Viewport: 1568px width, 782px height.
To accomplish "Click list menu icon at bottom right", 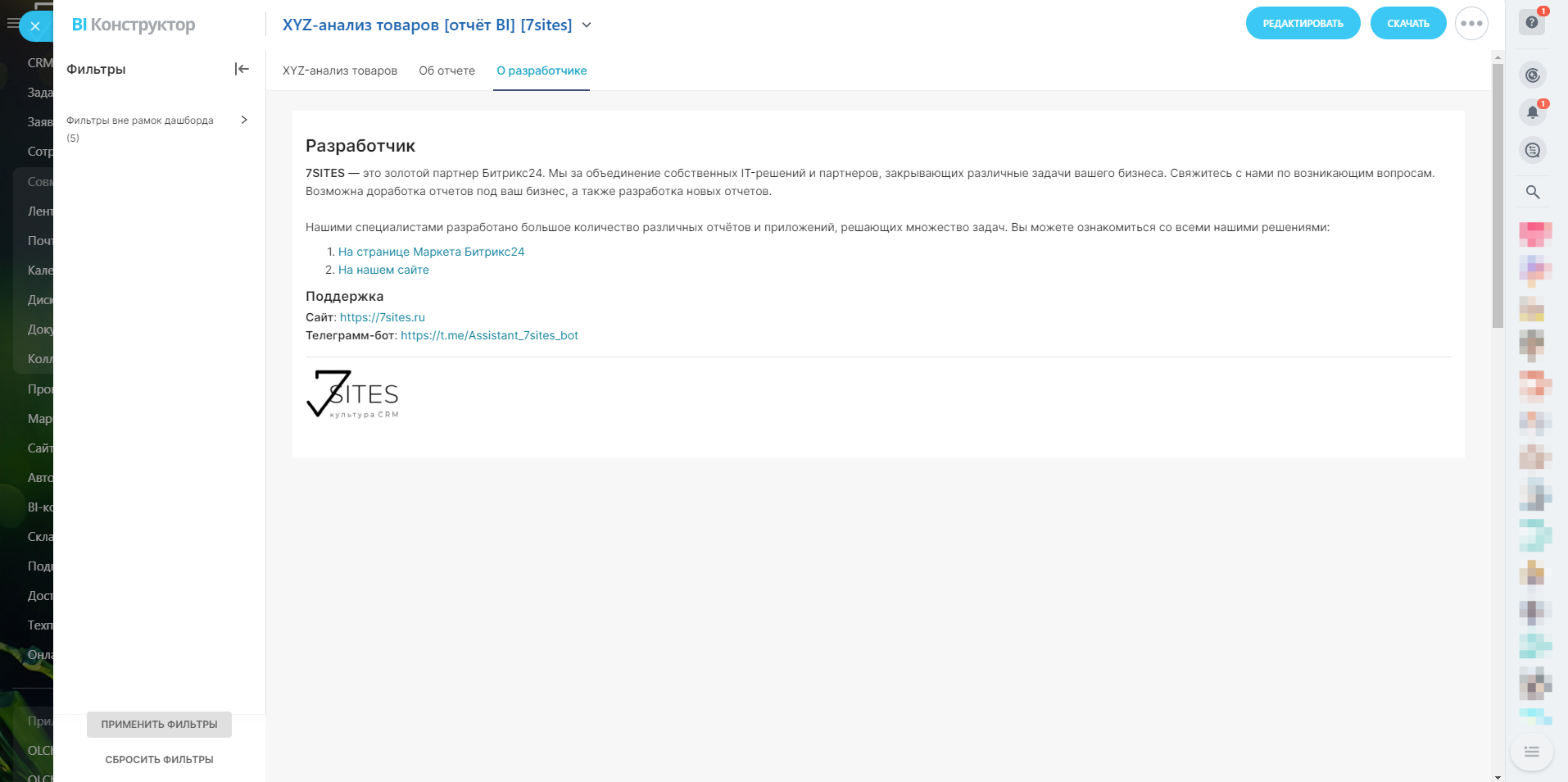I will pos(1531,752).
